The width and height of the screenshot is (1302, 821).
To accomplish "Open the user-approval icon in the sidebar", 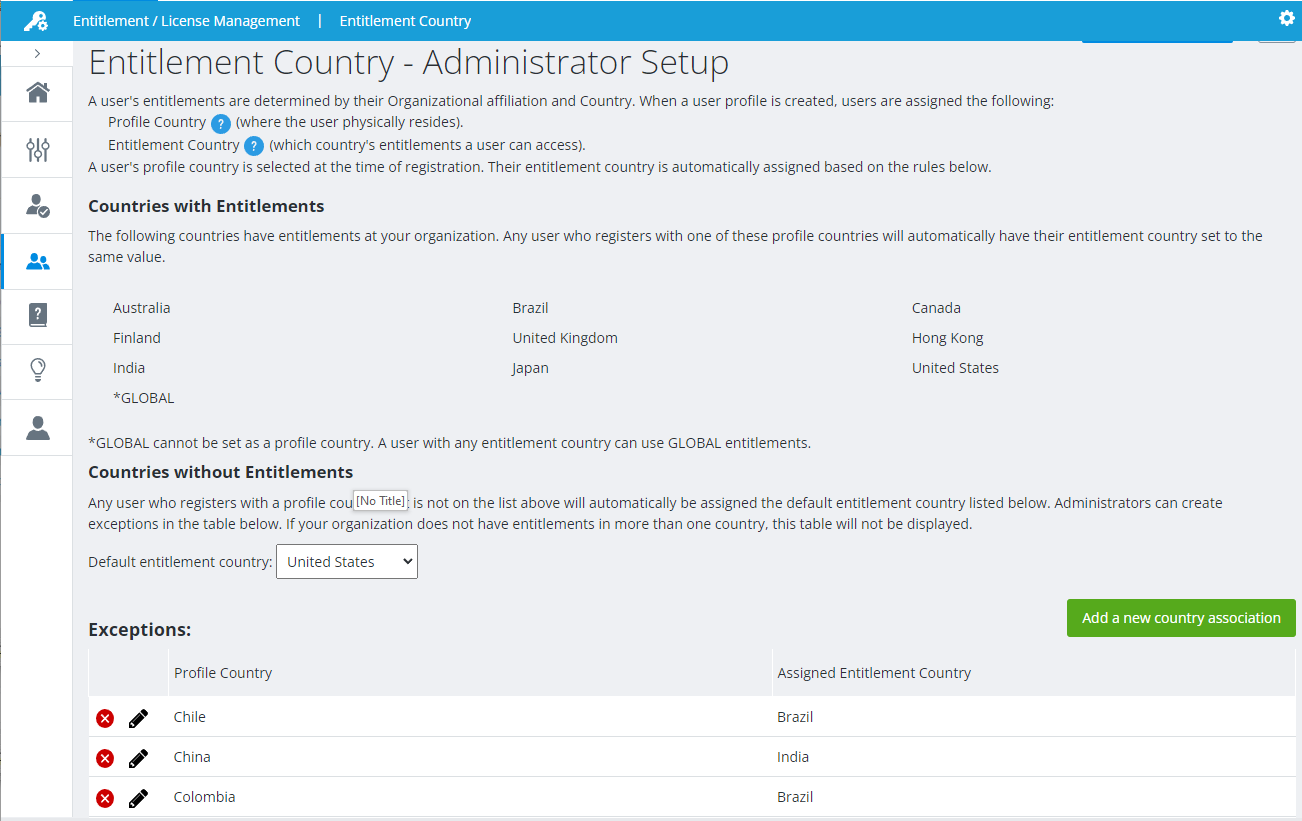I will (x=37, y=205).
